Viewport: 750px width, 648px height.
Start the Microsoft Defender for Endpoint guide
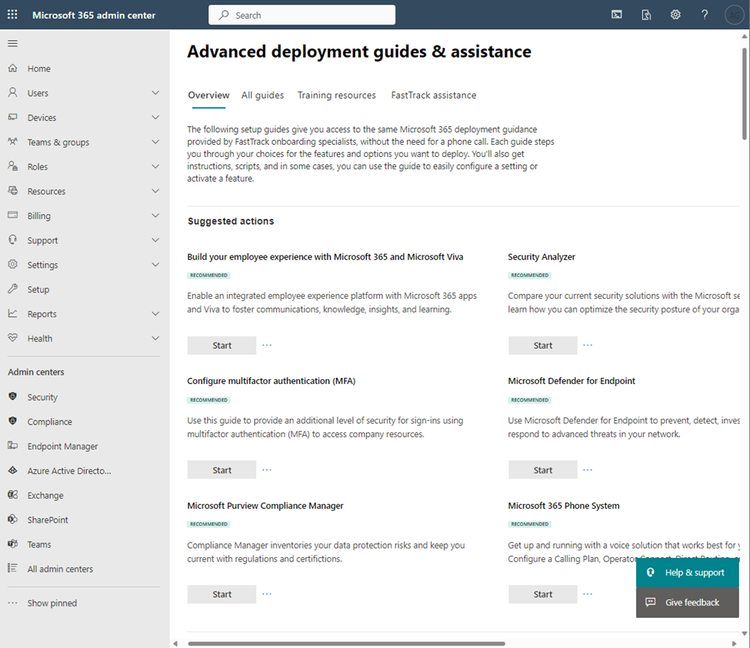point(543,470)
